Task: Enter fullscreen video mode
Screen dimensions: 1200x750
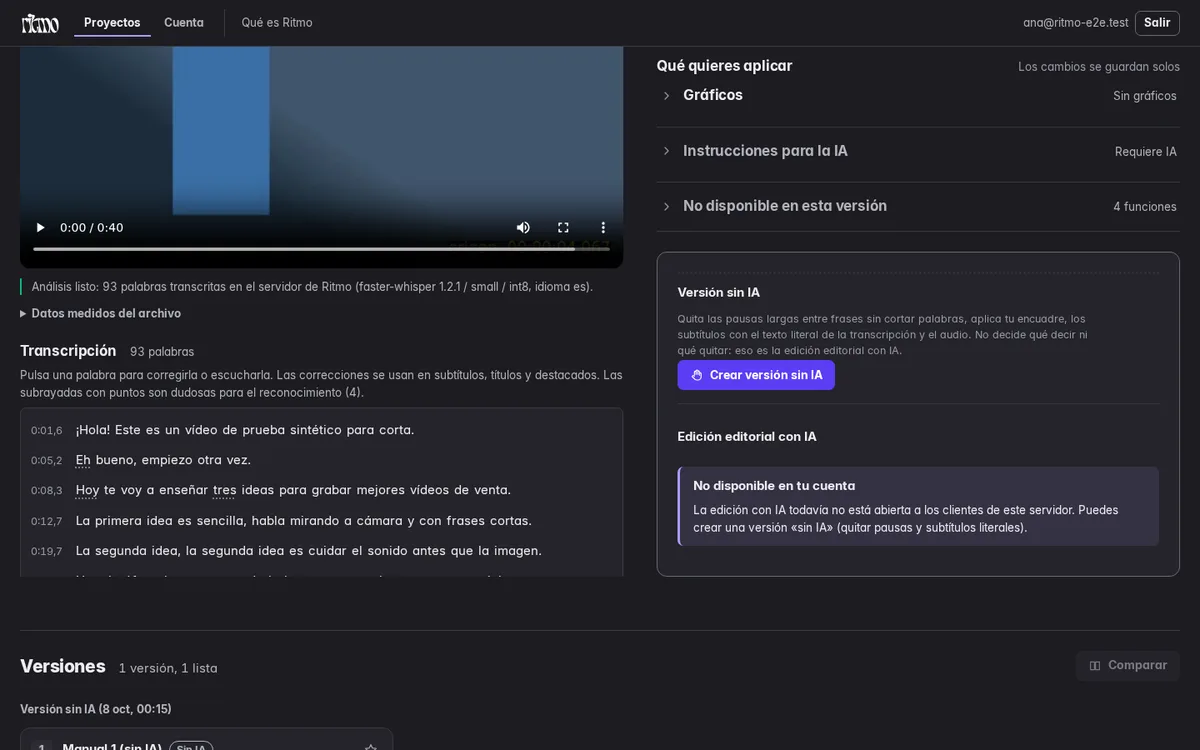Action: click(x=563, y=228)
